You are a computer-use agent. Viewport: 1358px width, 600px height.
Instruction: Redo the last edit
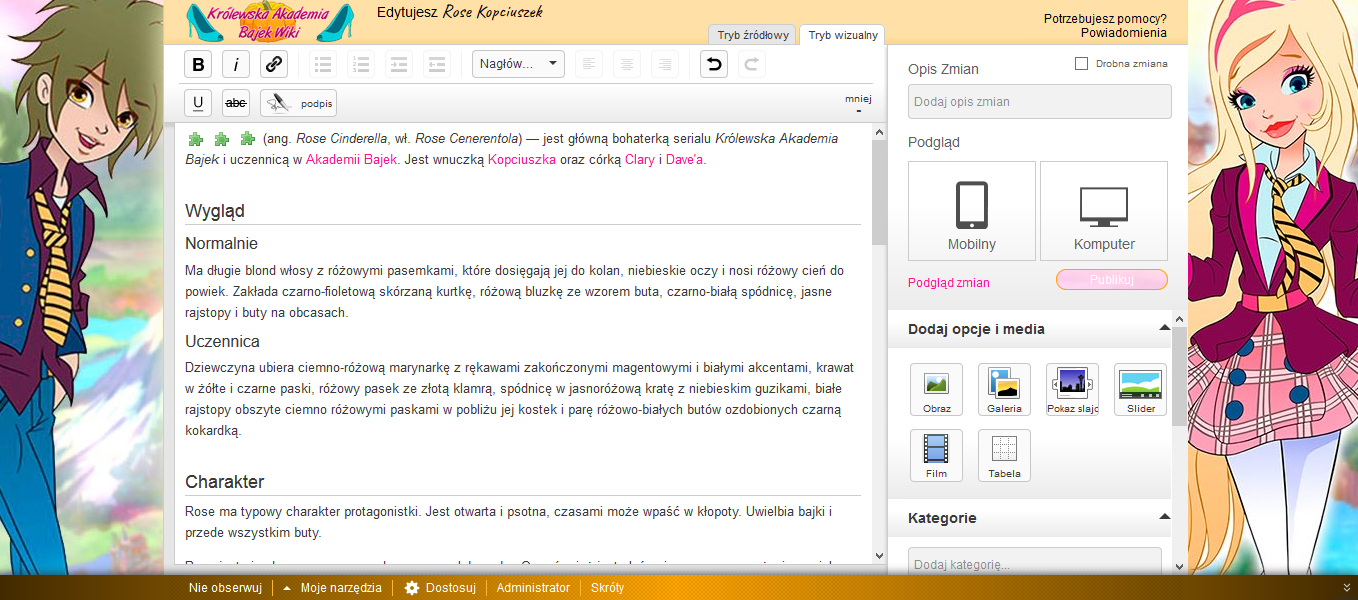tap(752, 64)
